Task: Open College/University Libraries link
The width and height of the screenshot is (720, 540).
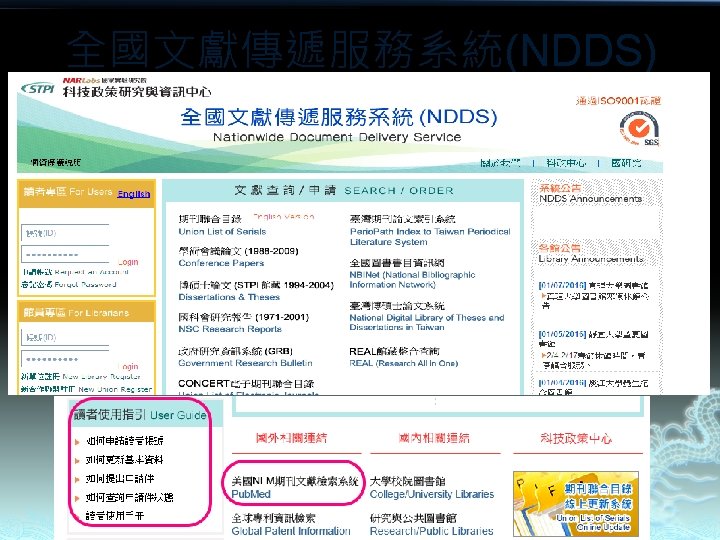Action: (432, 494)
